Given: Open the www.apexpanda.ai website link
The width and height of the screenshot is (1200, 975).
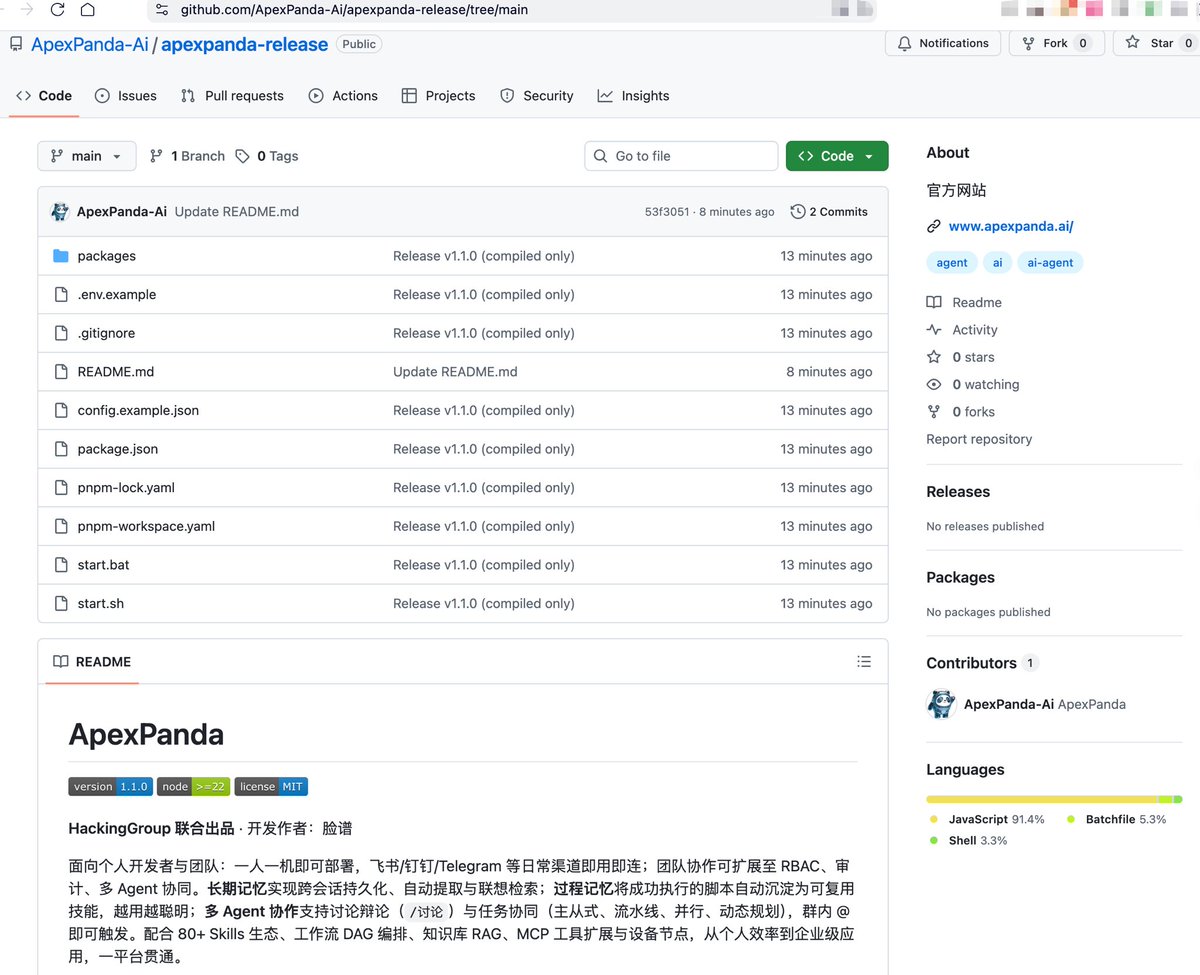Looking at the screenshot, I should click(x=1010, y=226).
